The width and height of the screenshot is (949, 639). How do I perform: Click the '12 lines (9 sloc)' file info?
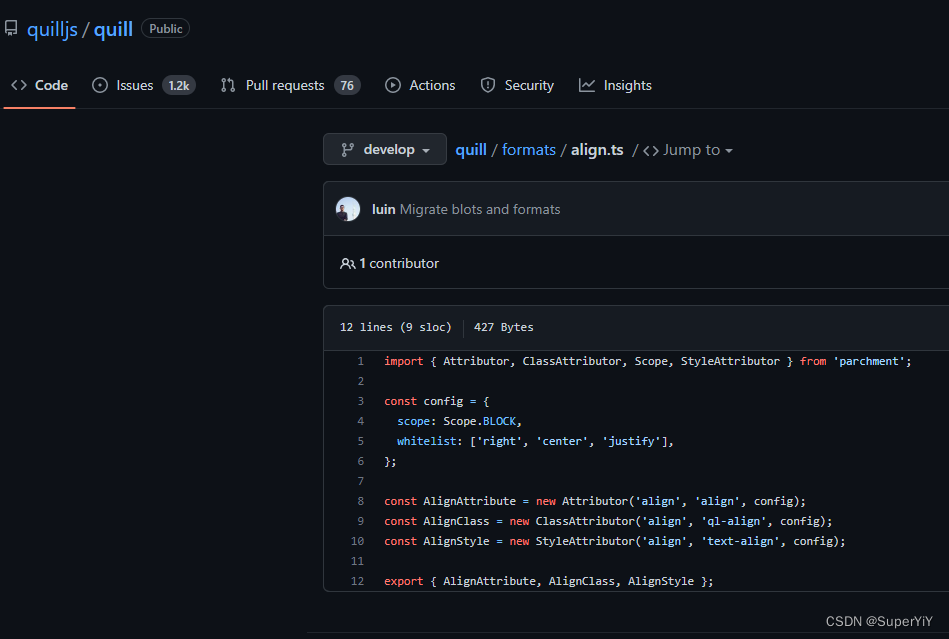(x=396, y=327)
